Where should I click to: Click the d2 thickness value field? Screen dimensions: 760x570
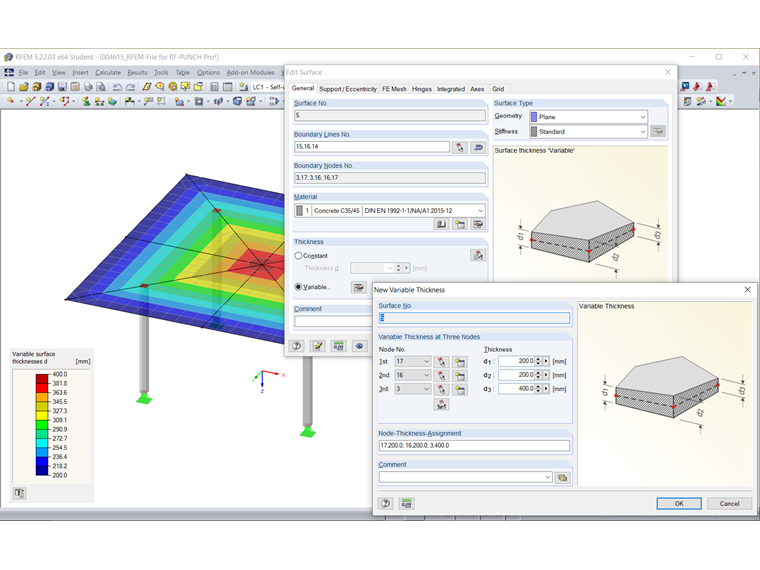click(x=517, y=375)
